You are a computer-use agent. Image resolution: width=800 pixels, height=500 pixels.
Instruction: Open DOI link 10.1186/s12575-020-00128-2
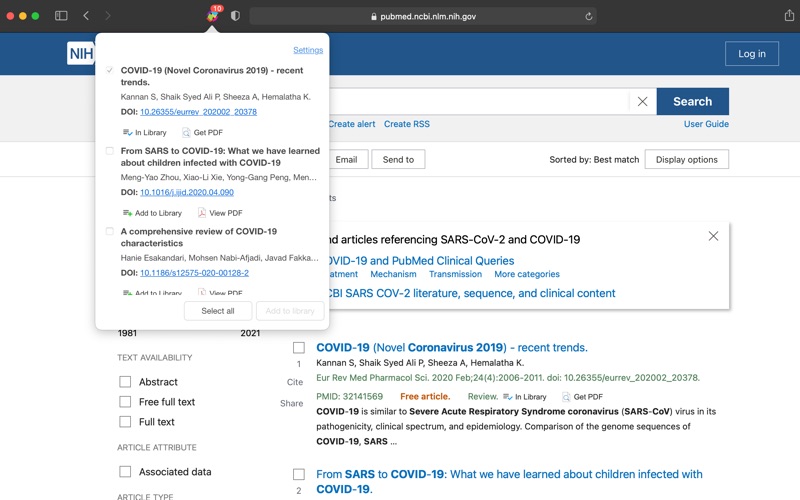point(194,273)
